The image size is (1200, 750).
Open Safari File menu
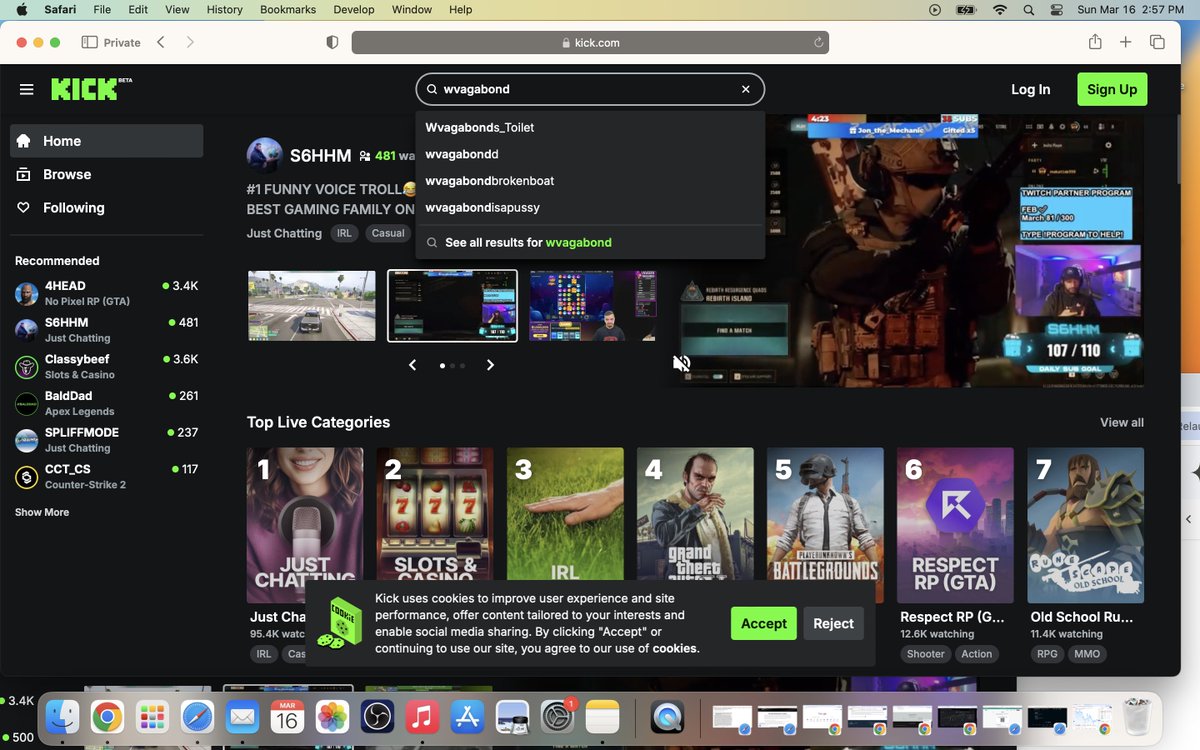point(102,9)
